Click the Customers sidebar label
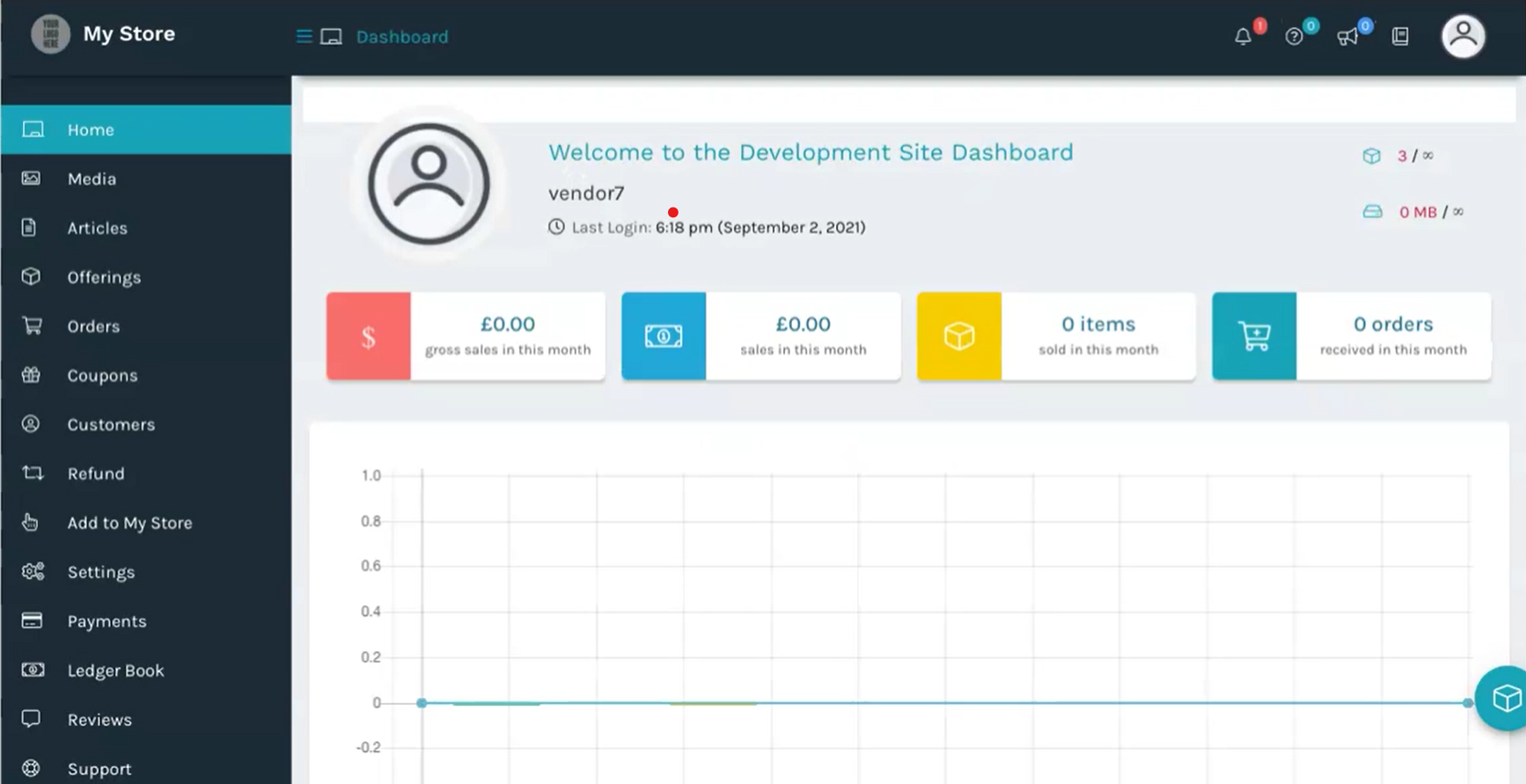The height and width of the screenshot is (784, 1526). tap(111, 424)
